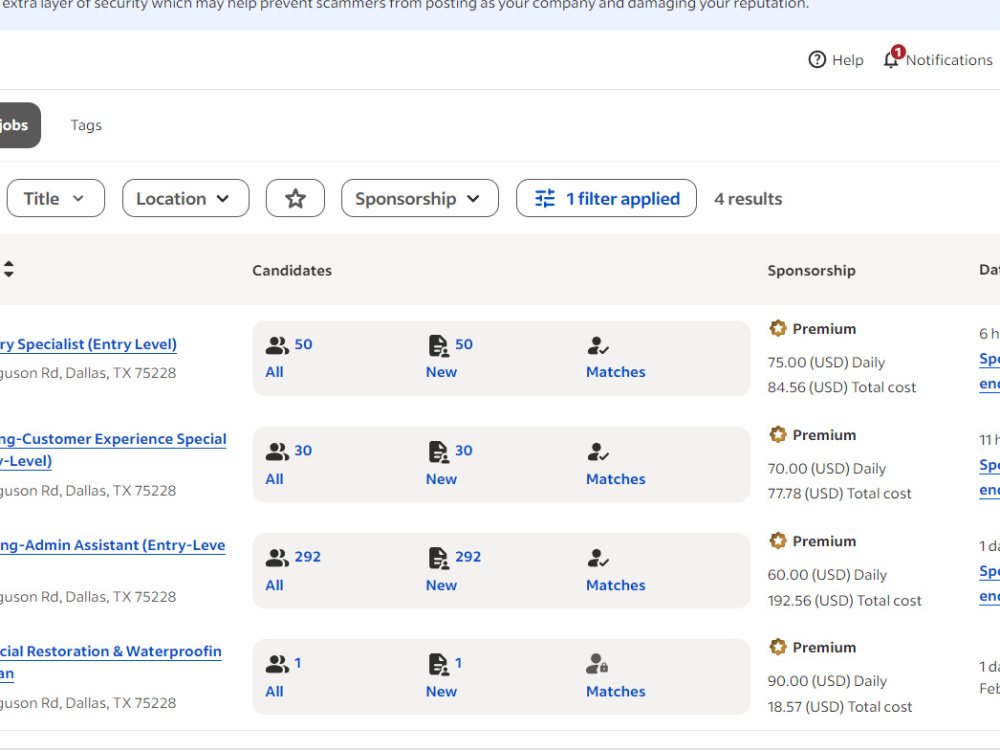Open Customer Experience Specialist job link
Screen dimensions: 1000x750
[113, 450]
